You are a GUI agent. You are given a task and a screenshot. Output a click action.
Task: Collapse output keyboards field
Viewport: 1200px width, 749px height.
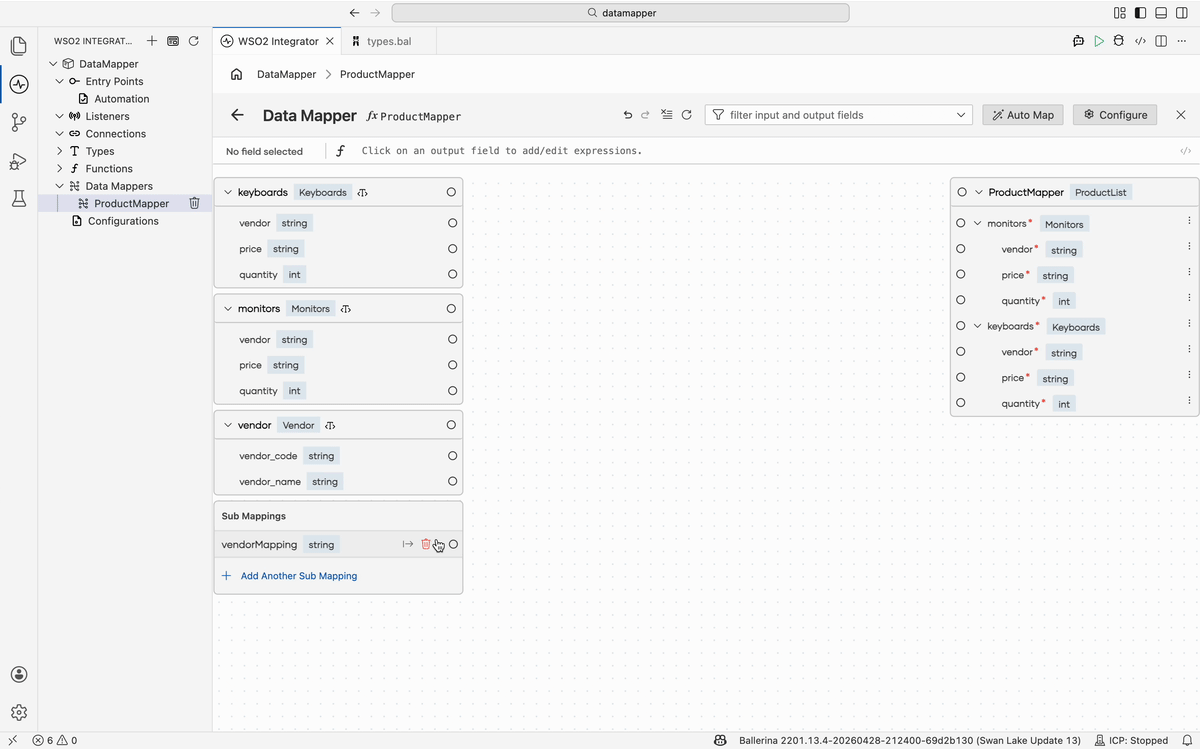pos(977,326)
